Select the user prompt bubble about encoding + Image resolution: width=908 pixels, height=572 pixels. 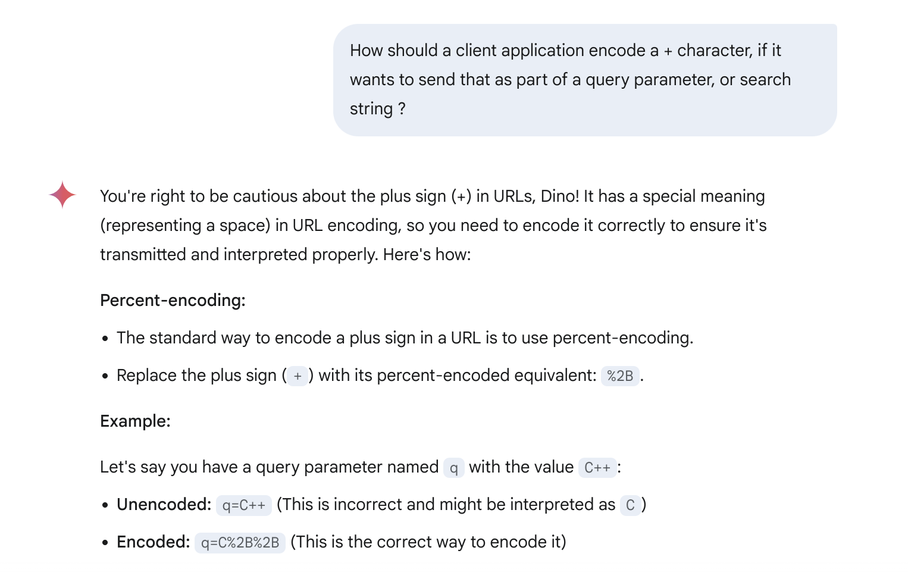pos(585,80)
